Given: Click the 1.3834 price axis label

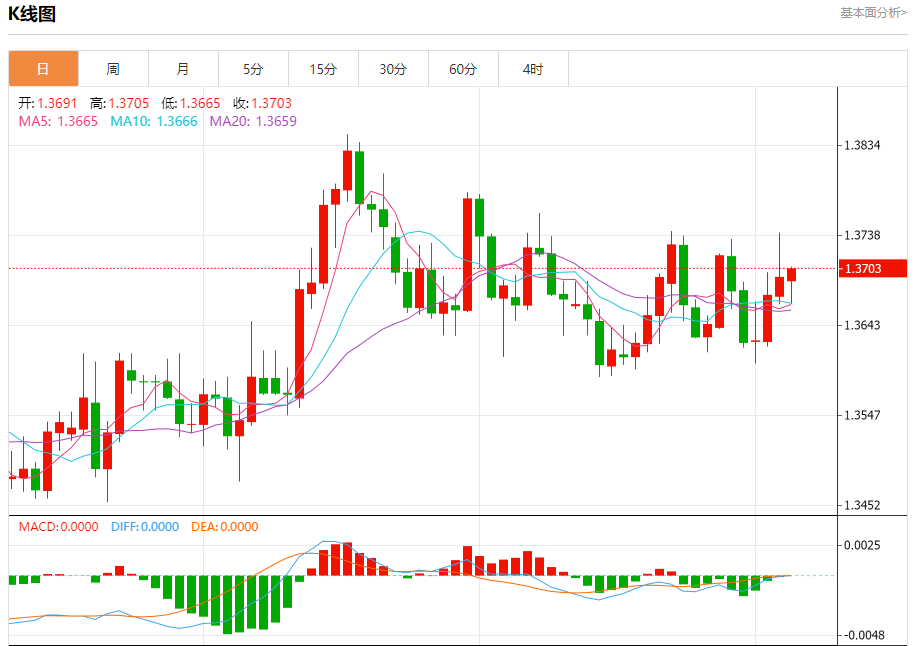Looking at the screenshot, I should point(862,145).
